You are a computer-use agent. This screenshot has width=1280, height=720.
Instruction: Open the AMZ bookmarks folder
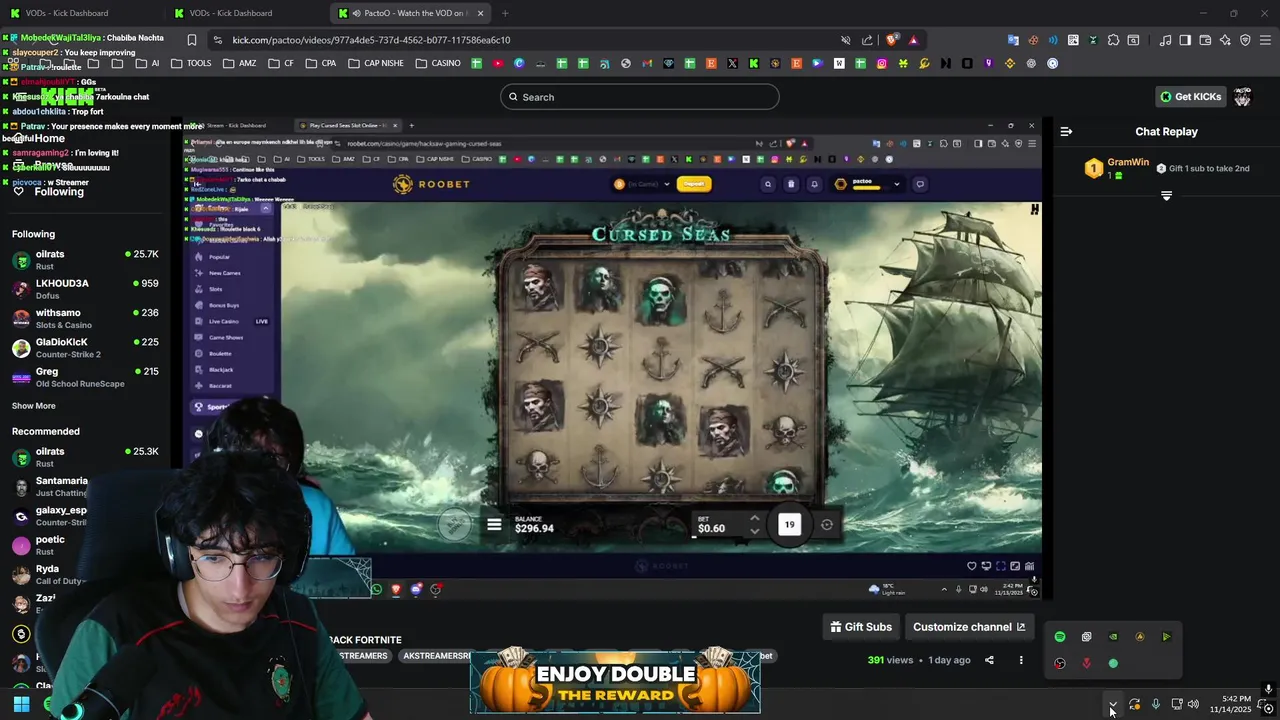tap(240, 63)
